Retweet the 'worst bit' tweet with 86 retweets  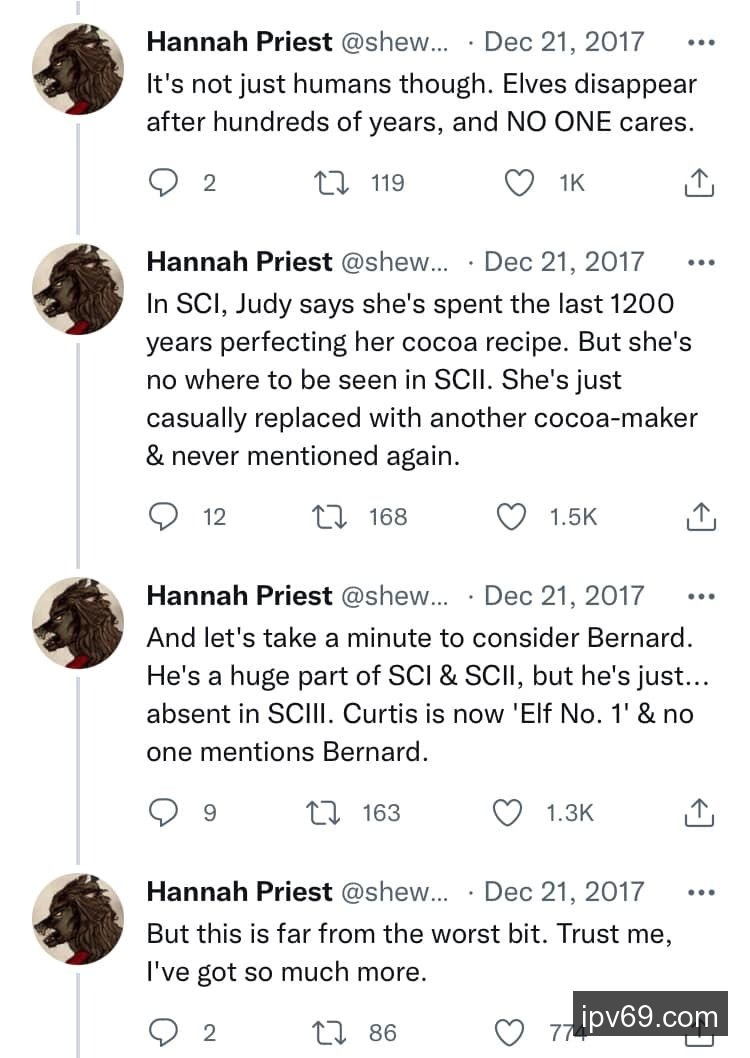coord(326,1032)
